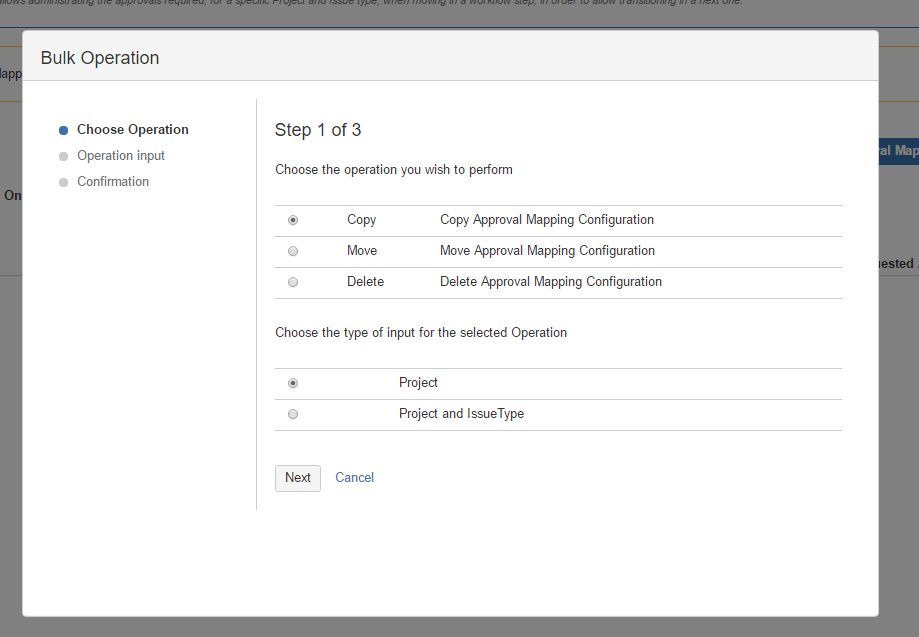The image size is (919, 637).
Task: Select the Delete operation radio button
Action: (x=293, y=282)
